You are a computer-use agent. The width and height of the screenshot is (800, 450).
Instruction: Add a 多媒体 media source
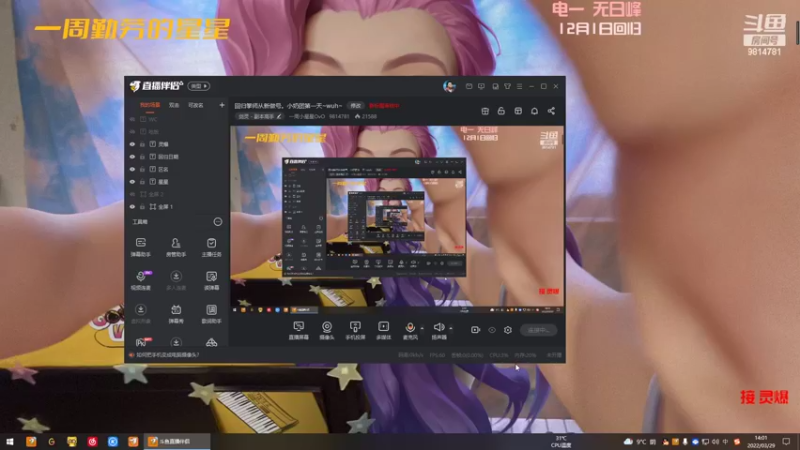pos(383,330)
